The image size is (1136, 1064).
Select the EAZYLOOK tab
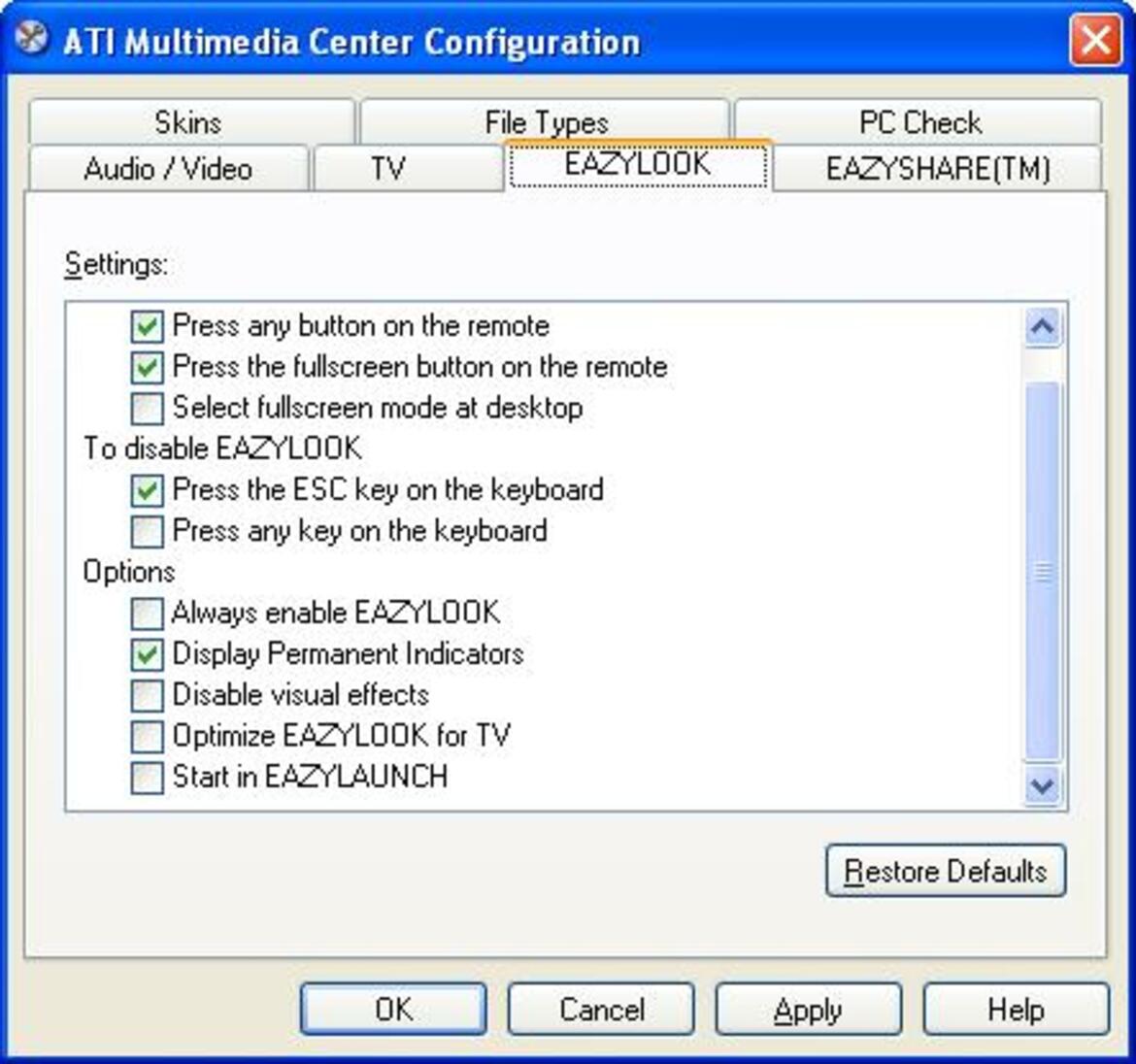(x=638, y=165)
